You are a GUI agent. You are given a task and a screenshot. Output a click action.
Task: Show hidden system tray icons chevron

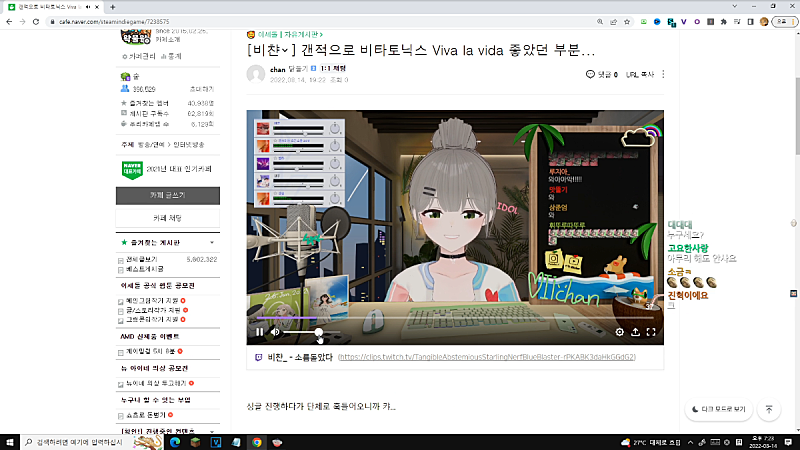690,442
